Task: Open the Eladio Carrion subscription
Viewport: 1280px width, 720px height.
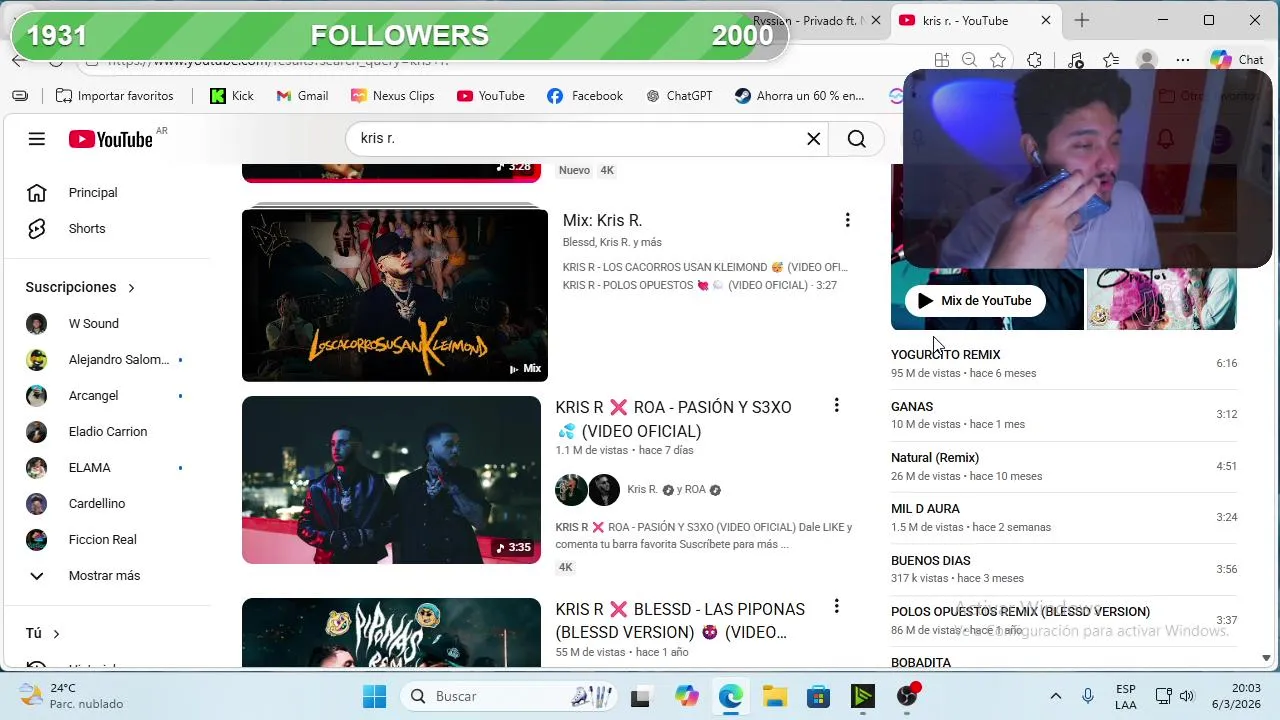Action: [x=108, y=432]
